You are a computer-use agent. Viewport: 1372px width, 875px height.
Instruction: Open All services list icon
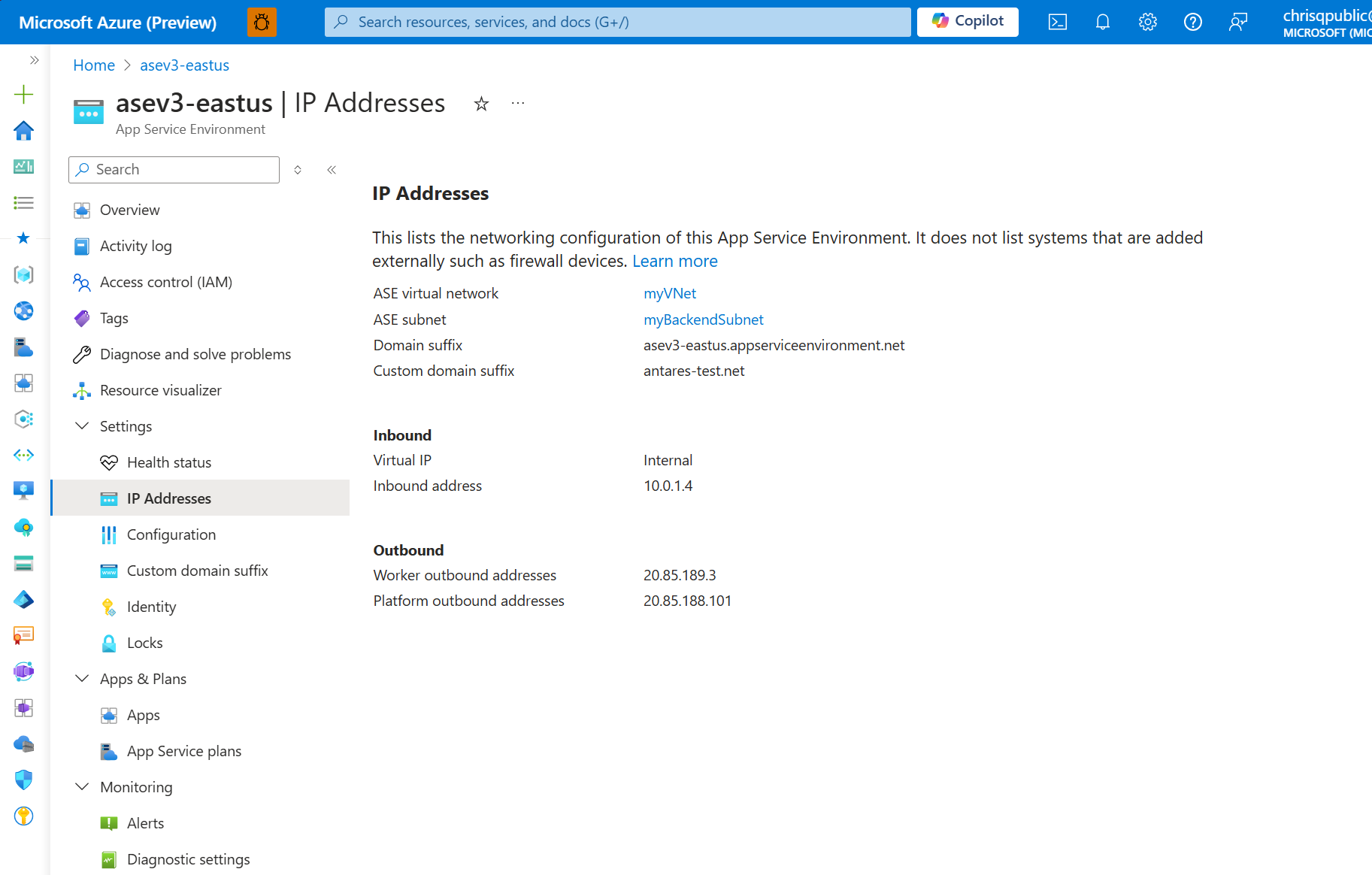[24, 202]
